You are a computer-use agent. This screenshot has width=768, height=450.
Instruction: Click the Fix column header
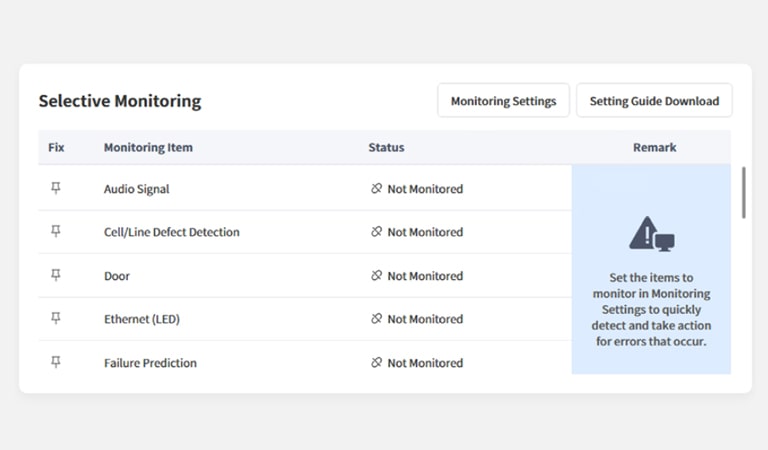tap(56, 147)
